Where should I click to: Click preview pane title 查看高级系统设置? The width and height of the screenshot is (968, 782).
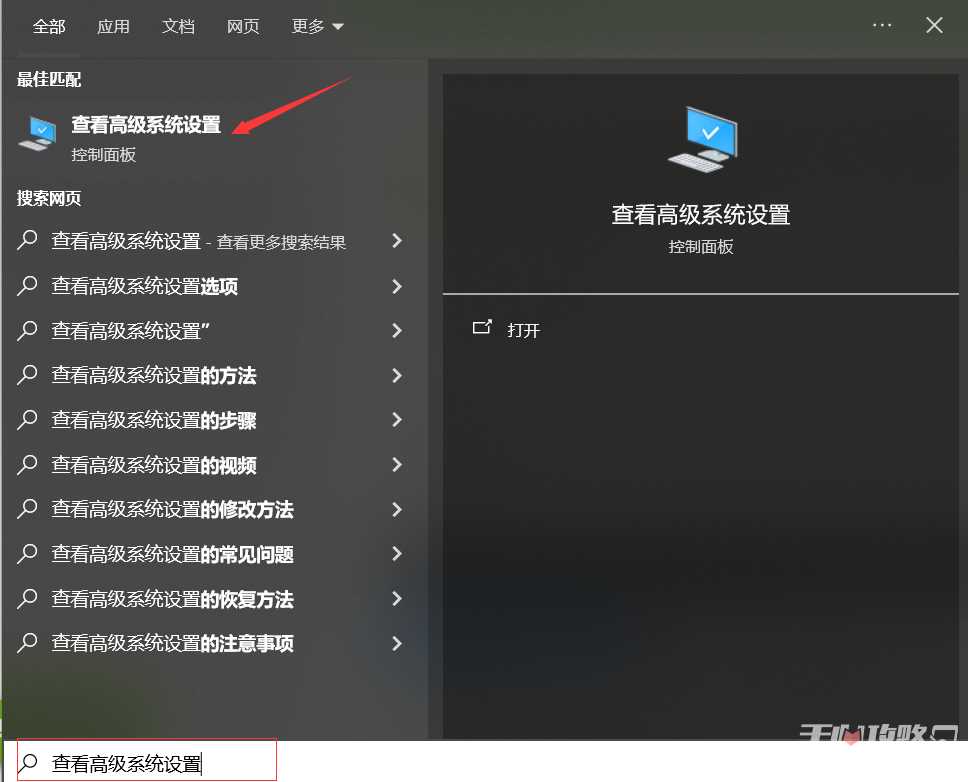point(701,215)
